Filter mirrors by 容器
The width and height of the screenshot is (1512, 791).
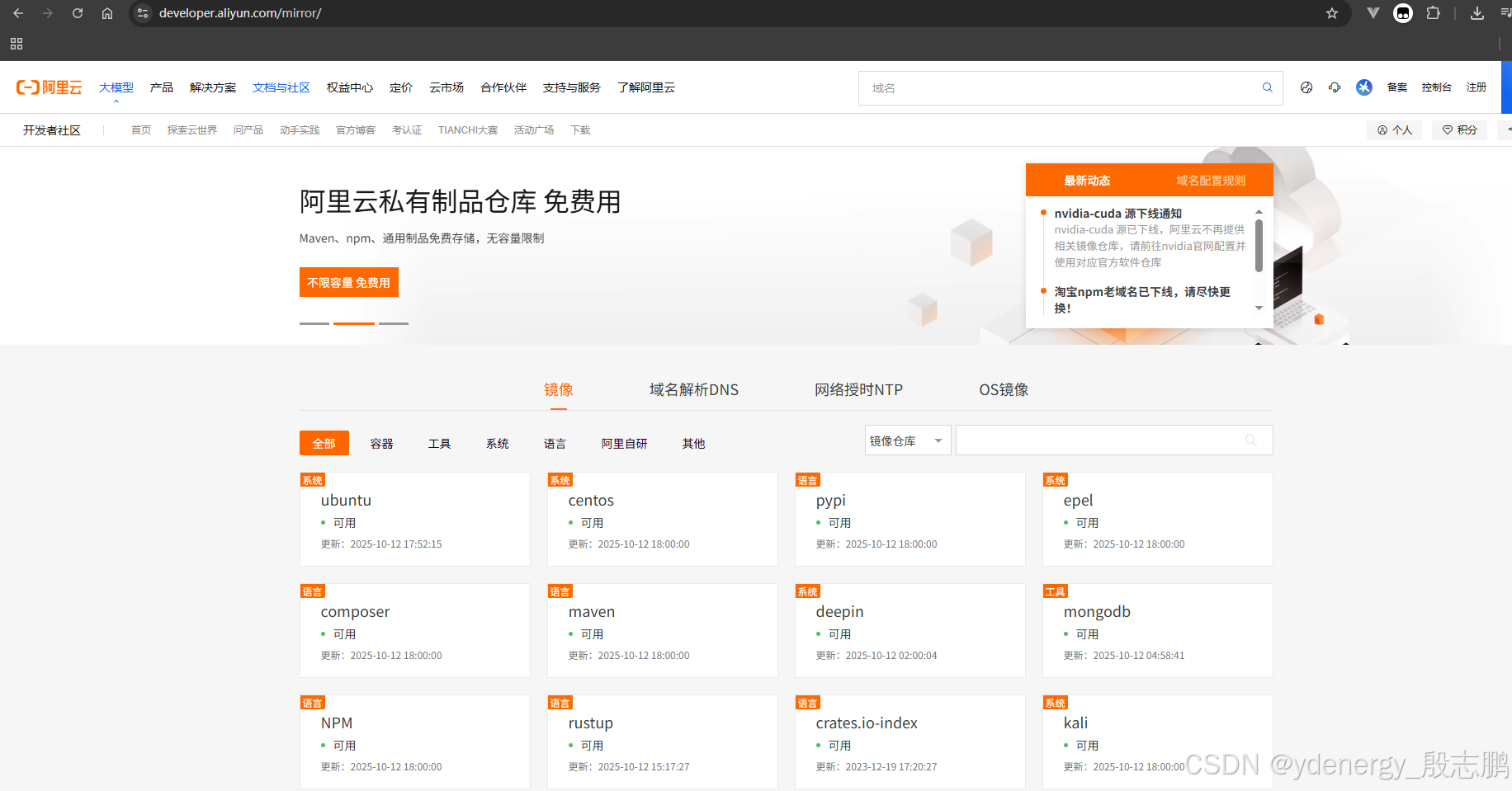(382, 443)
